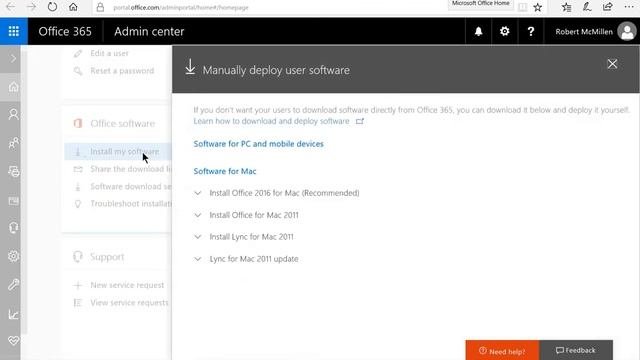The image size is (640, 360).
Task: Open Reports chart icon in sidebar
Action: [13, 314]
